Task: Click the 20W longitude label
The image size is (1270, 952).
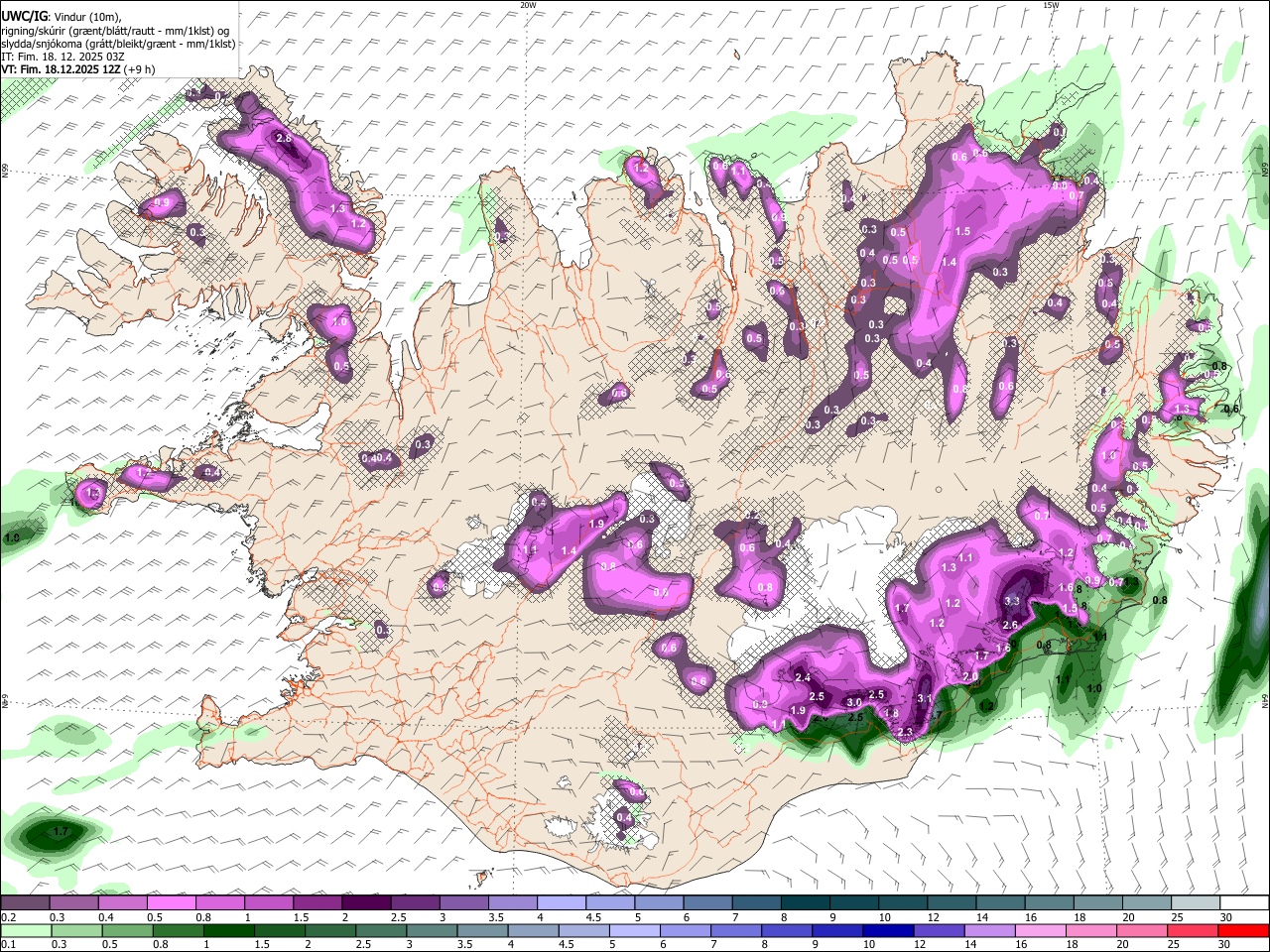Action: tap(528, 5)
